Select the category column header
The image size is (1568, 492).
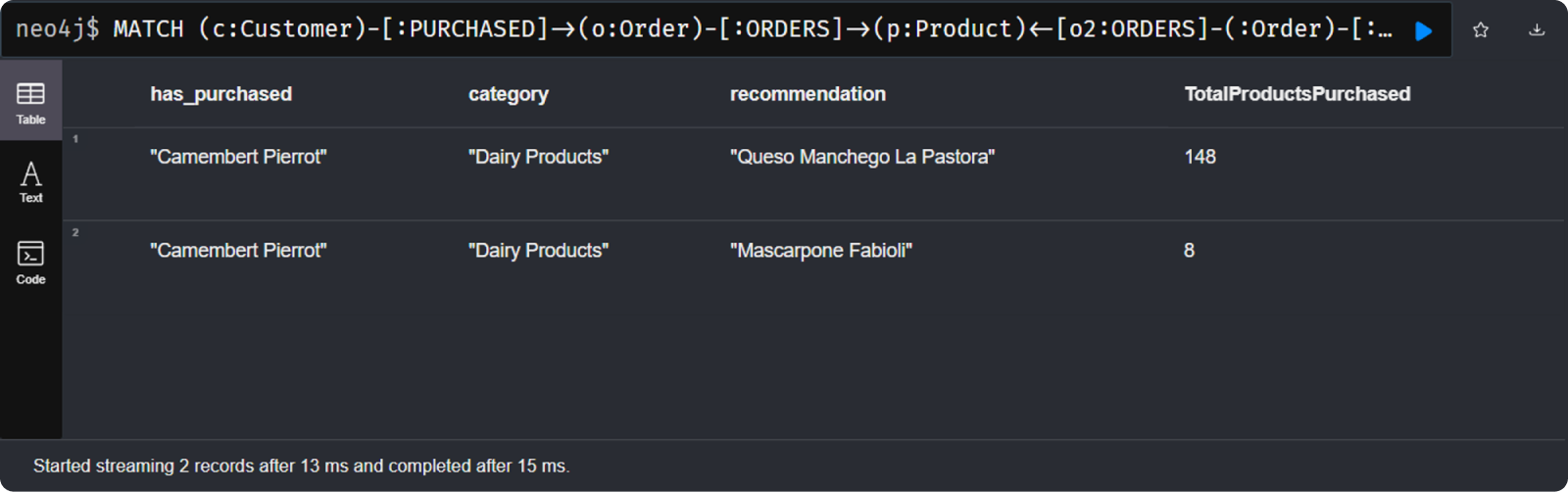click(x=509, y=94)
